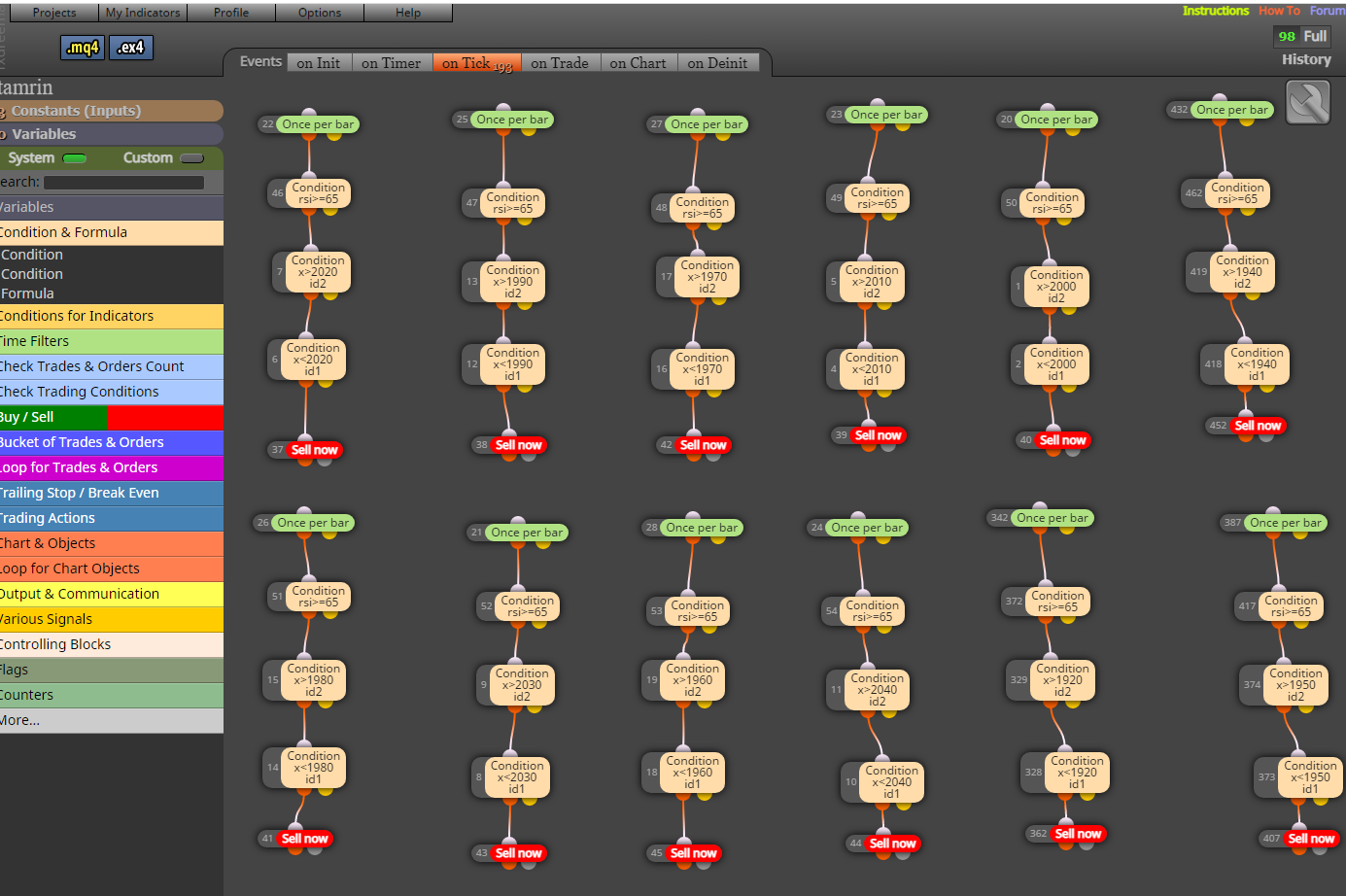Open the Options menu
Image resolution: width=1346 pixels, height=896 pixels.
click(x=320, y=13)
